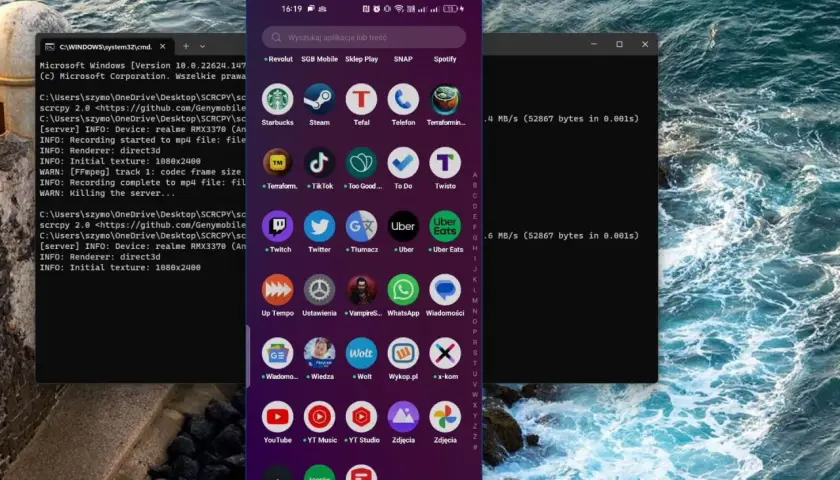
Task: Open the Tłumacz translate app
Action: pos(361,227)
